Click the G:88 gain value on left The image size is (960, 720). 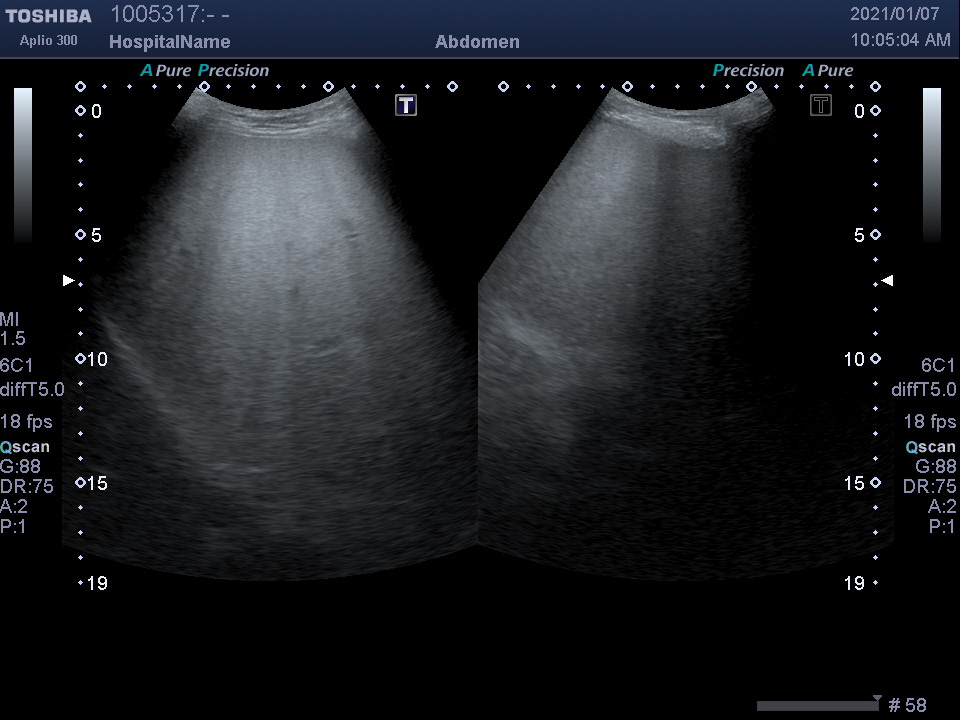point(20,466)
